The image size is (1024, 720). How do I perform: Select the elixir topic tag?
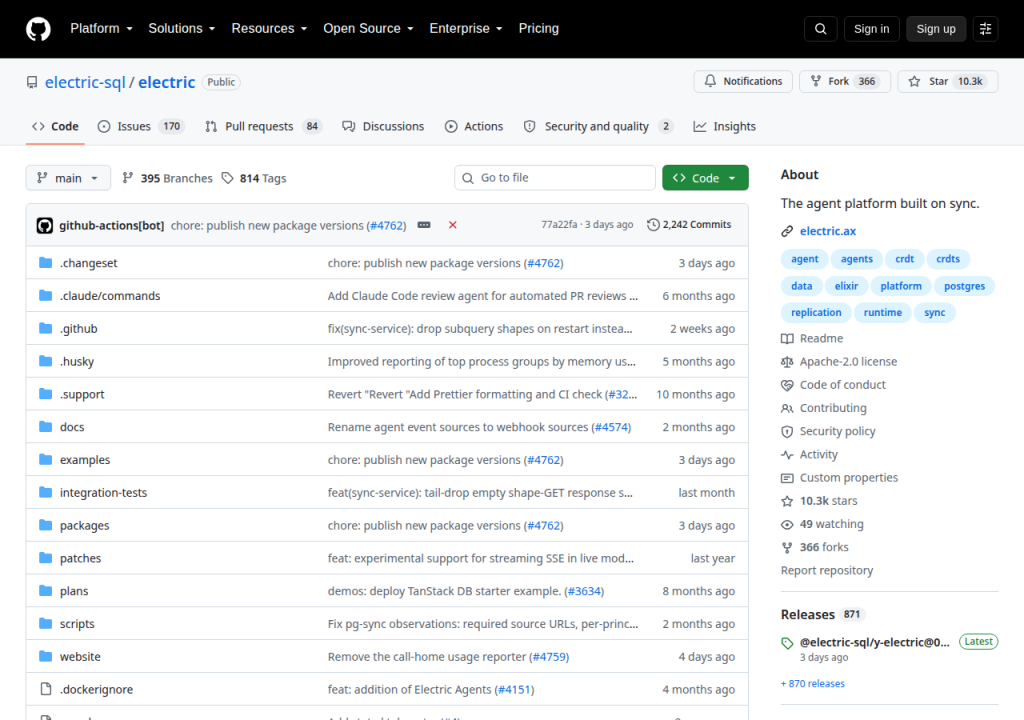[846, 286]
